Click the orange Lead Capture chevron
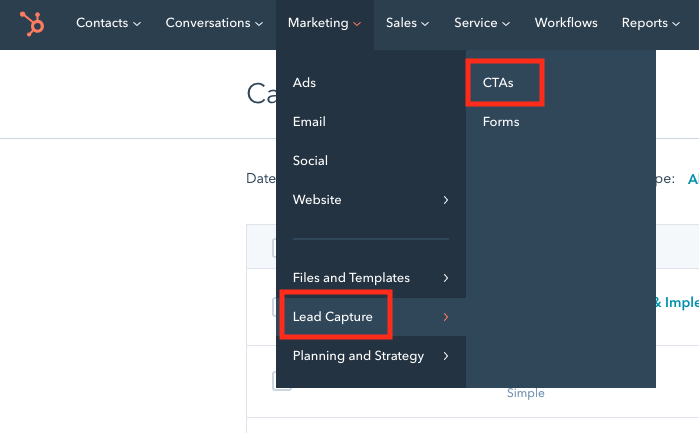This screenshot has height=433, width=699. 446,317
